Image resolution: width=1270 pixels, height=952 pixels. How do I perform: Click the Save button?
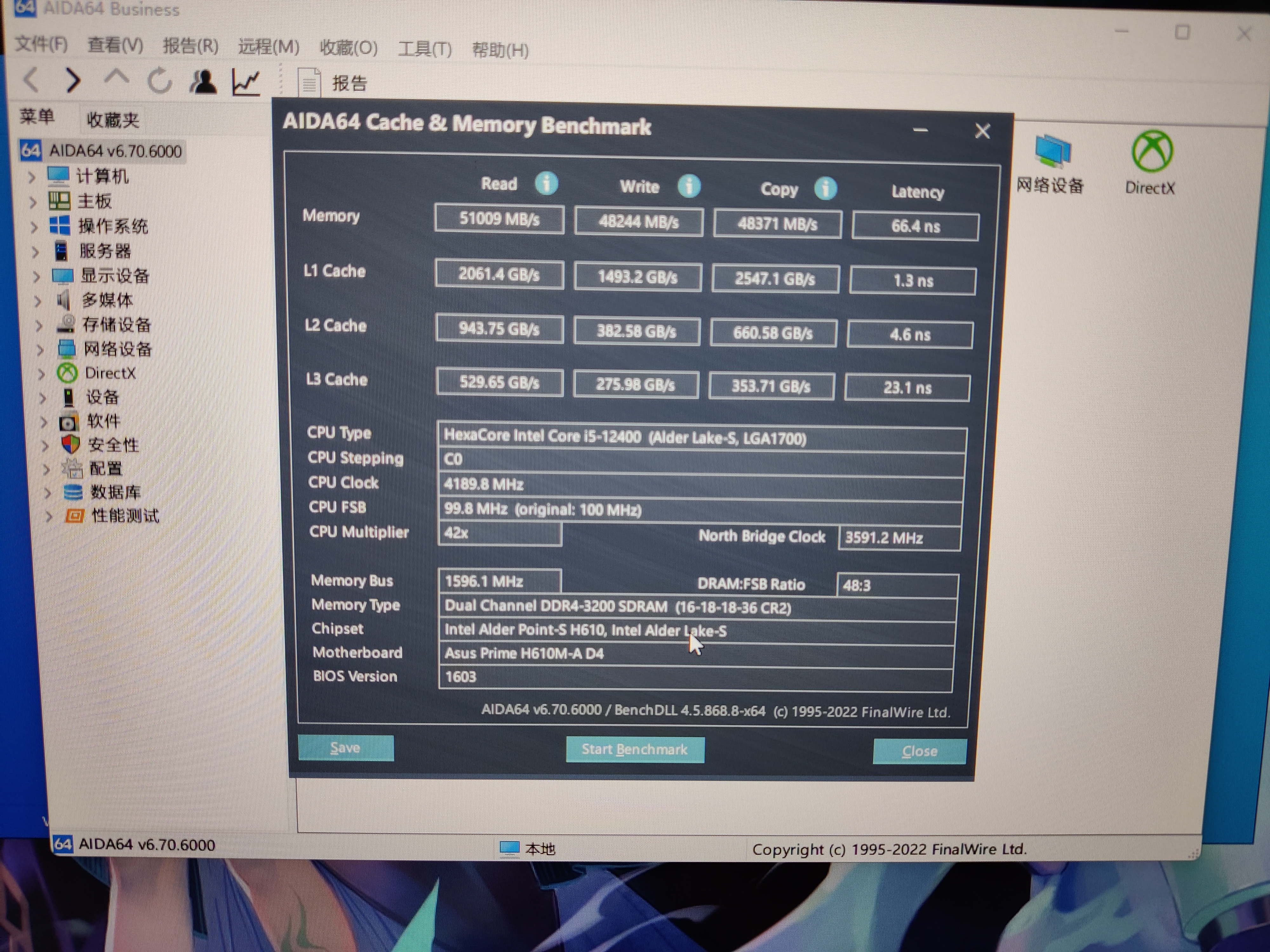click(346, 748)
